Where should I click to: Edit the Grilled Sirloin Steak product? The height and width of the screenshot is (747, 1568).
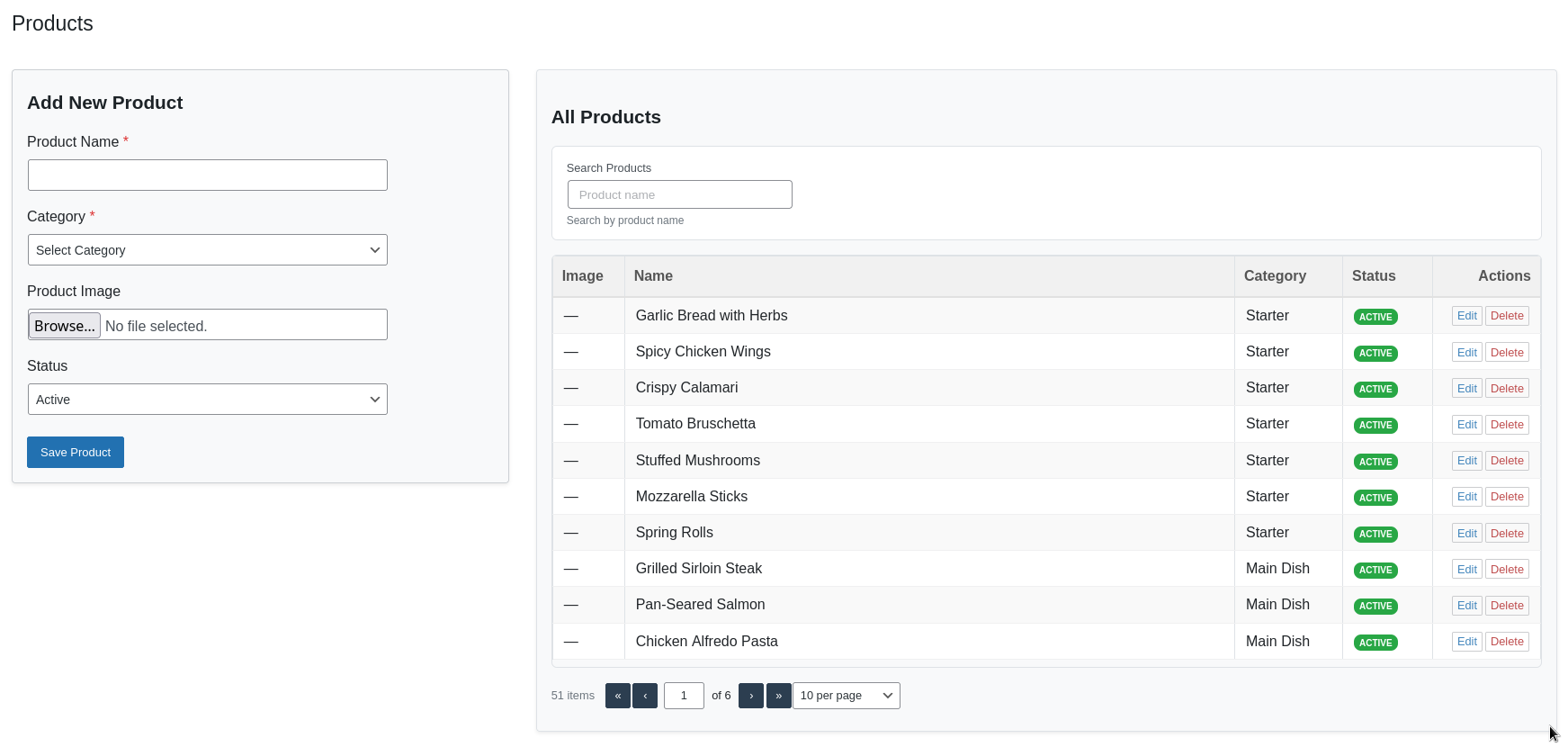point(1466,570)
